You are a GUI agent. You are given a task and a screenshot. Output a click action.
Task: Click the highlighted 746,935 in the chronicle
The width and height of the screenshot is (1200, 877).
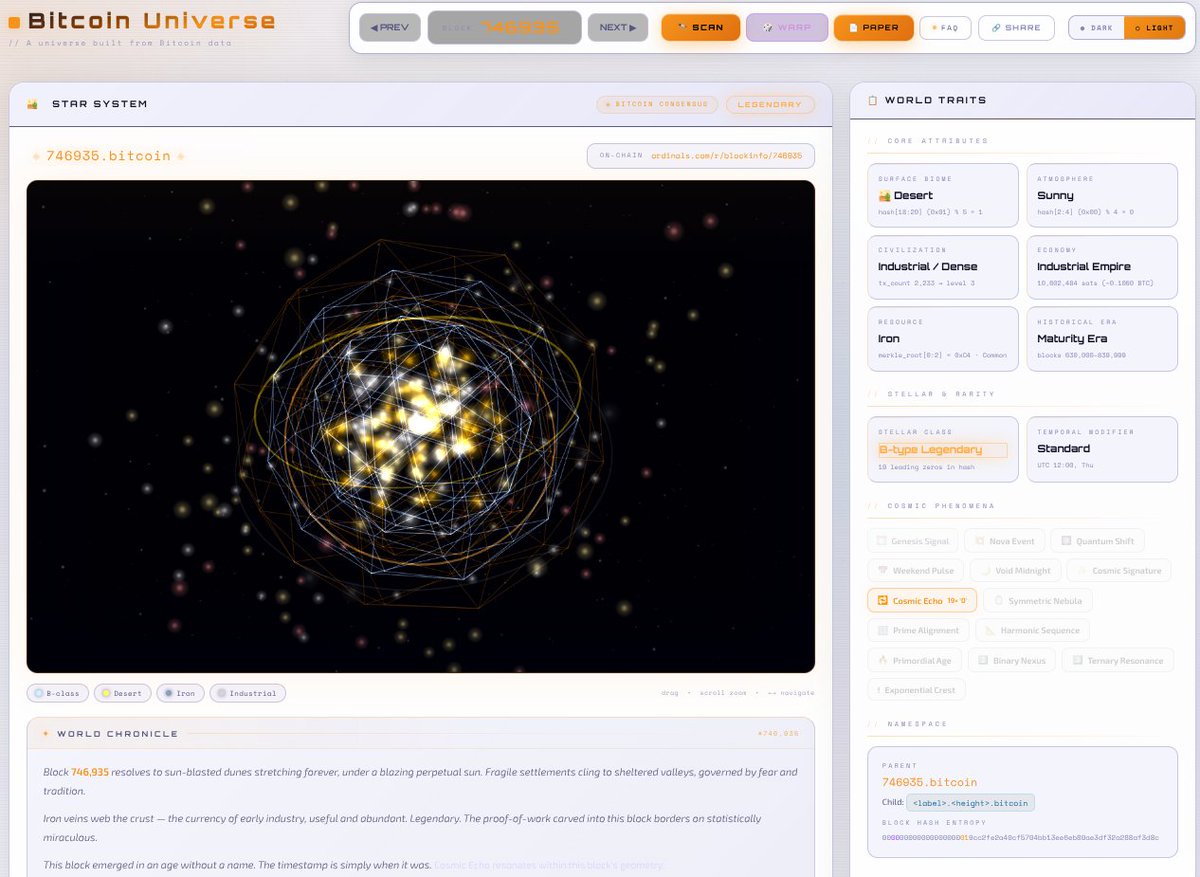click(x=90, y=772)
